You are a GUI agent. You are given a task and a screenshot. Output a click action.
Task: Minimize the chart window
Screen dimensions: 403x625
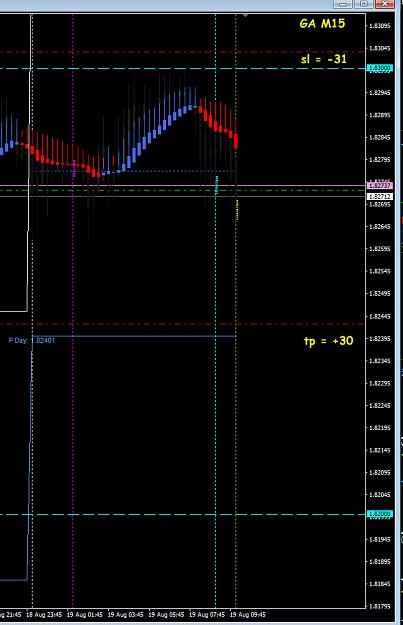click(342, 4)
